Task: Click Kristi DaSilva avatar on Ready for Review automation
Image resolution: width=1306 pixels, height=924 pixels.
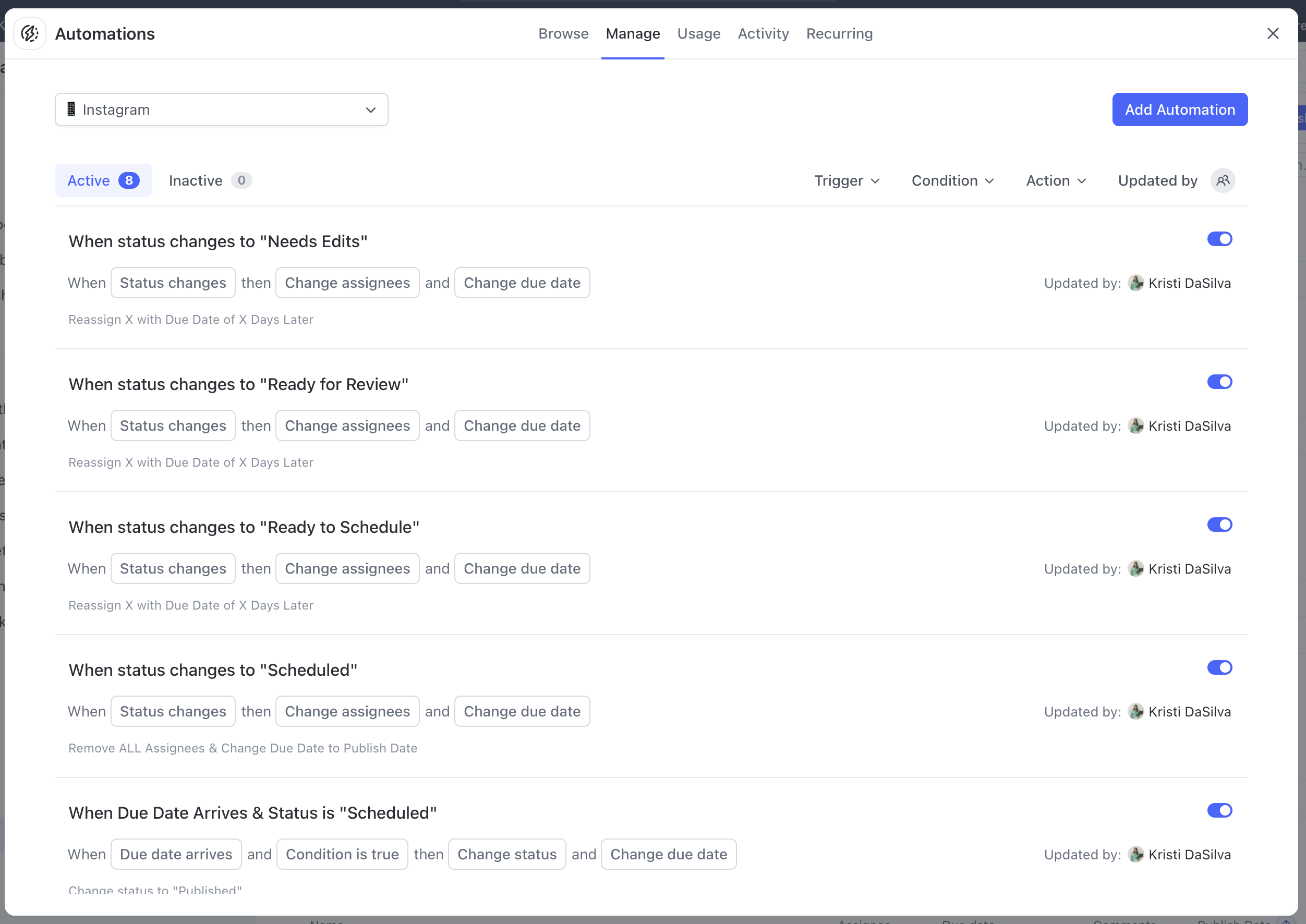Action: coord(1135,426)
